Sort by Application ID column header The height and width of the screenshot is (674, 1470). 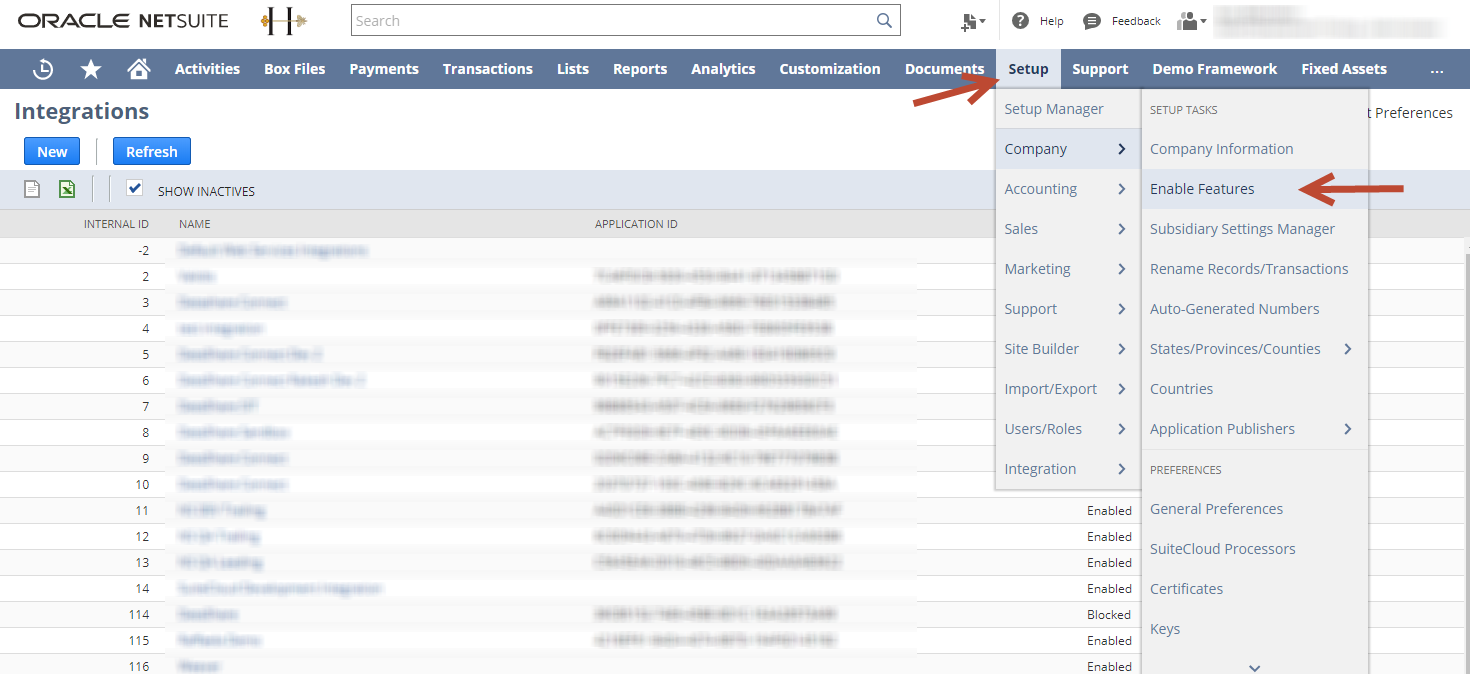pyautogui.click(x=636, y=224)
